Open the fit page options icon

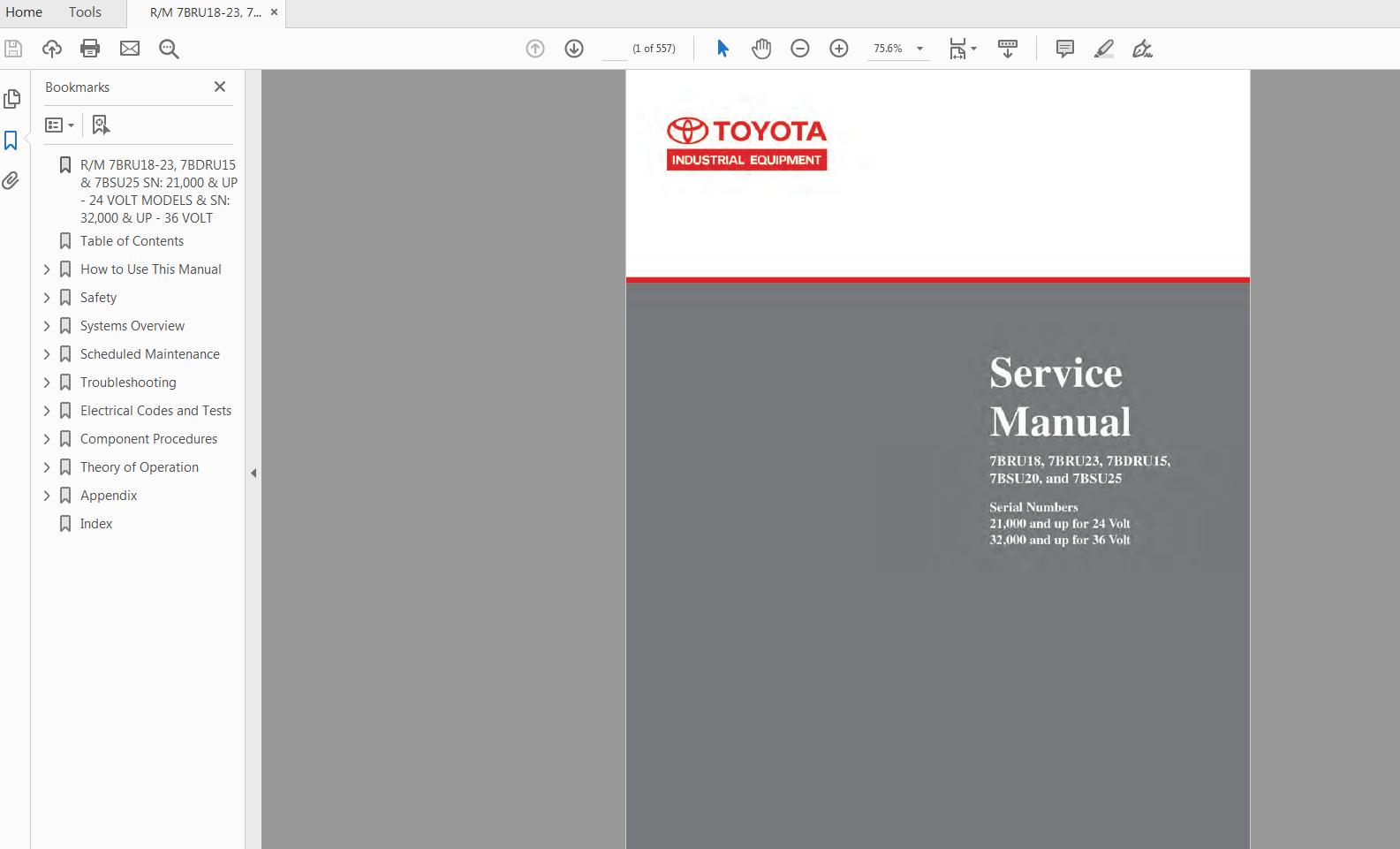pos(957,49)
